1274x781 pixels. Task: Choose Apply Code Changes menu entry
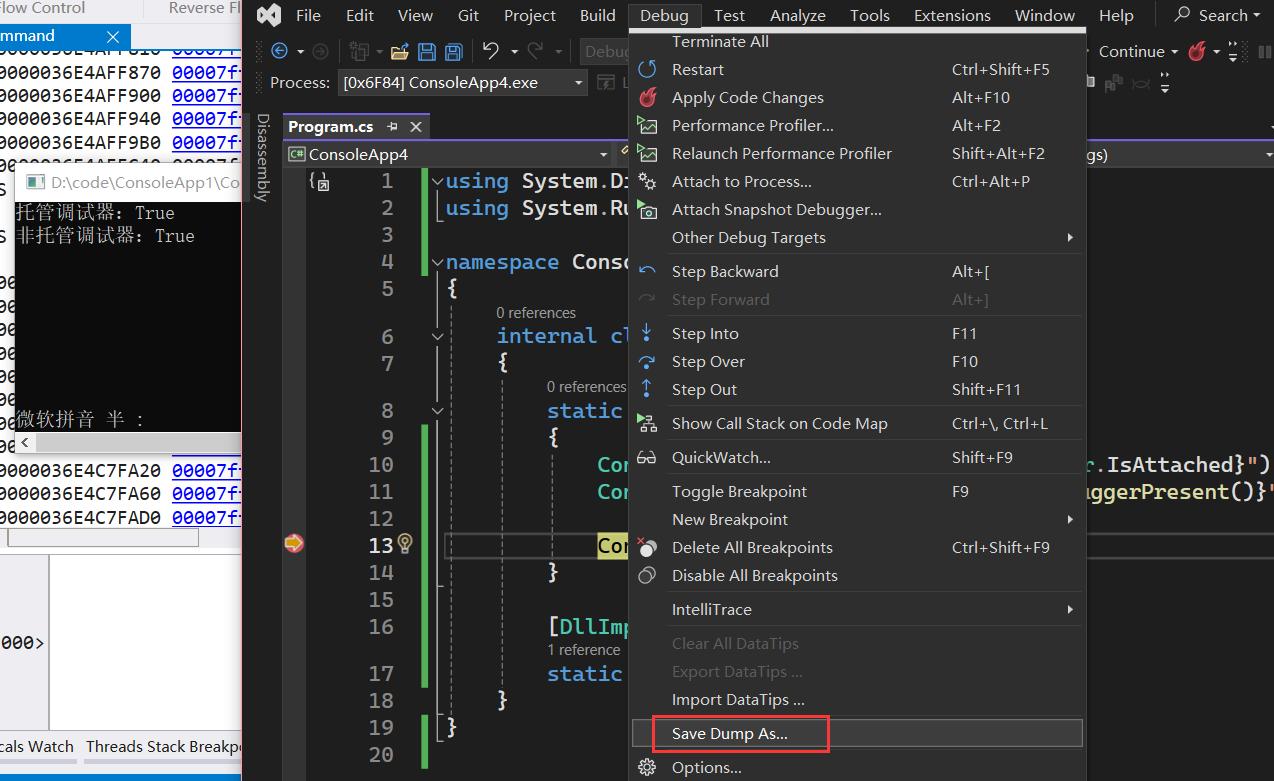click(857, 97)
